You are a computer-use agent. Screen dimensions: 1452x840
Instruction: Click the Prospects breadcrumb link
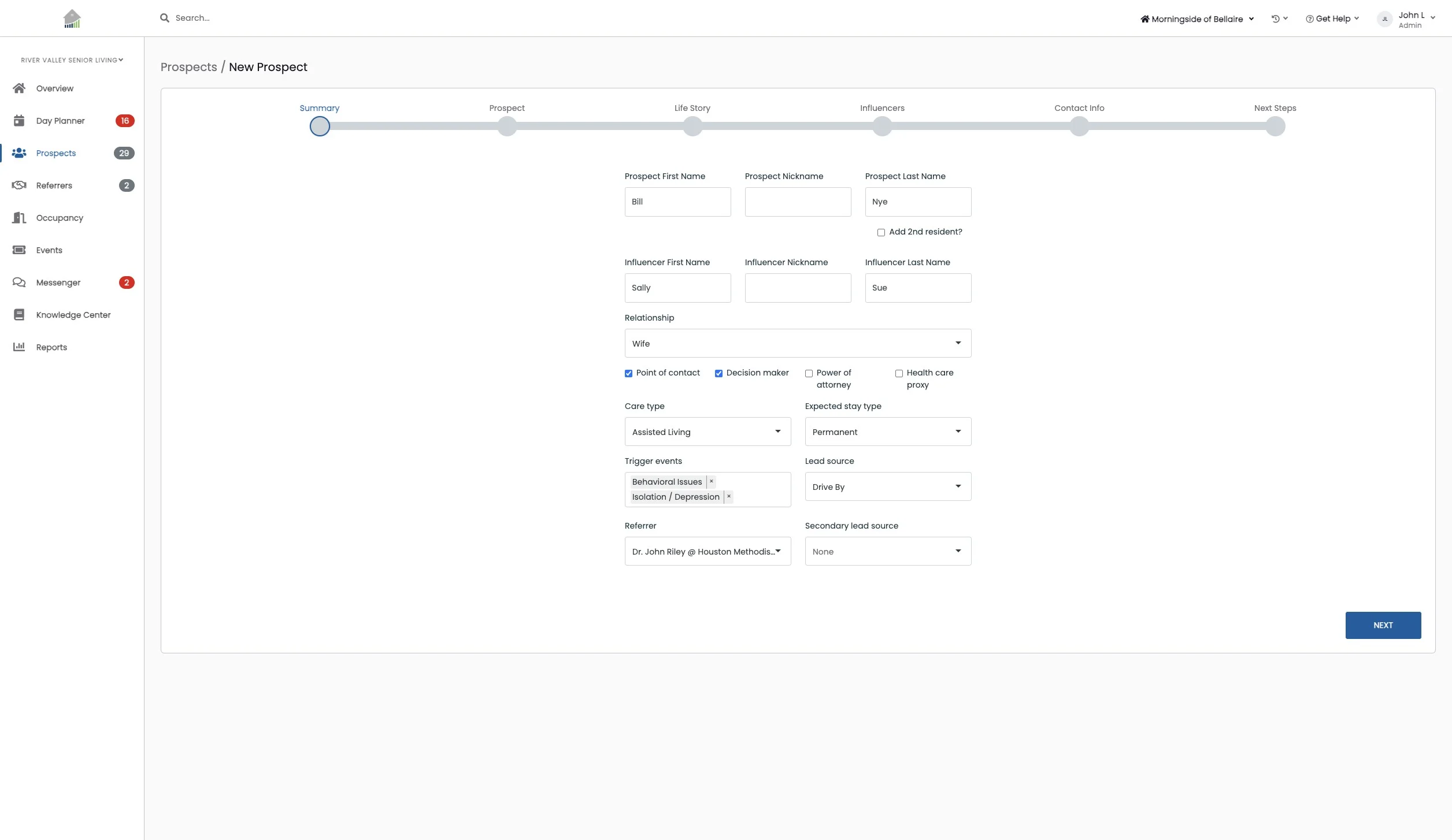pos(188,67)
